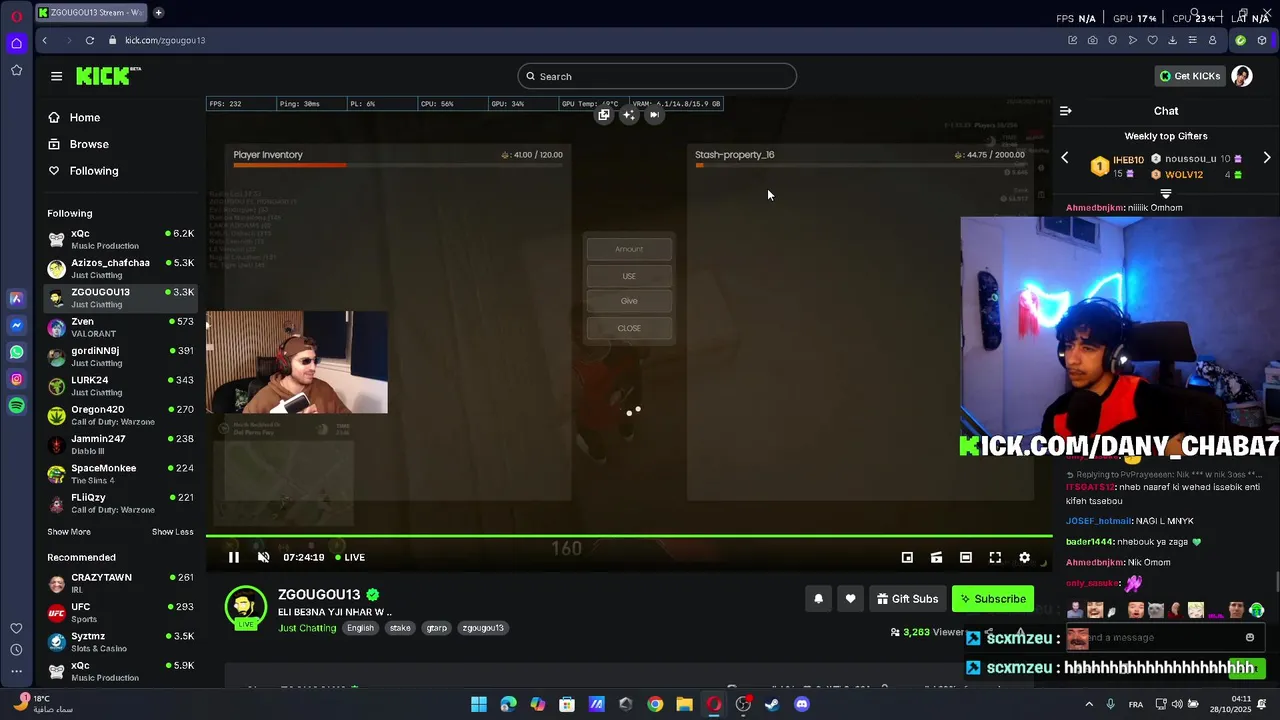The height and width of the screenshot is (720, 1280).
Task: Take Opera snapshot with camera icon
Action: [x=1092, y=40]
